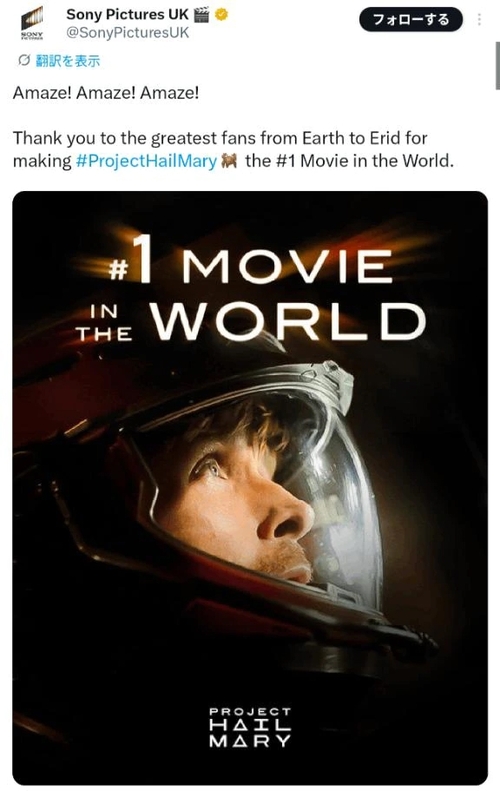Viewport: 500px width, 791px height.
Task: Click the hashflag emoji after #ProjectHailMary
Action: 230,161
